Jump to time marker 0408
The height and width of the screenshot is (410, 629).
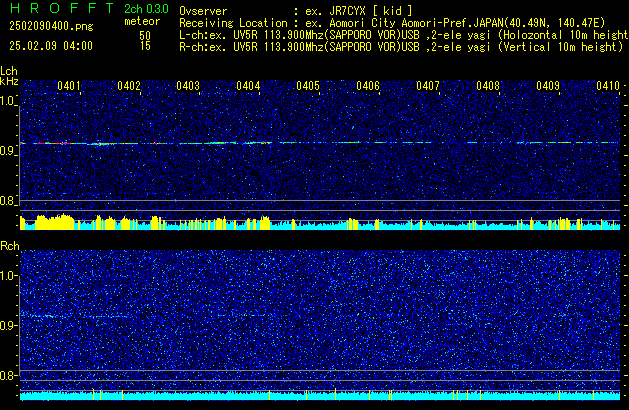coord(488,86)
